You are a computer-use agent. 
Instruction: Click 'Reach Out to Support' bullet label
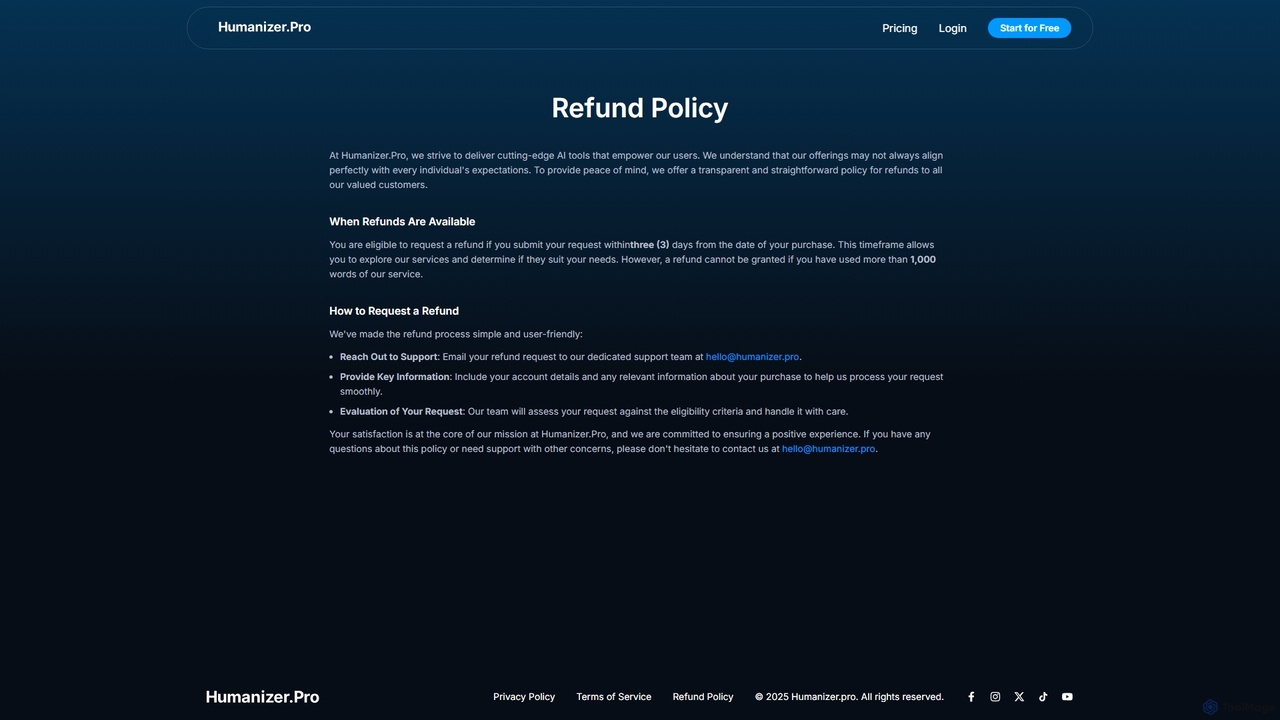(x=388, y=357)
